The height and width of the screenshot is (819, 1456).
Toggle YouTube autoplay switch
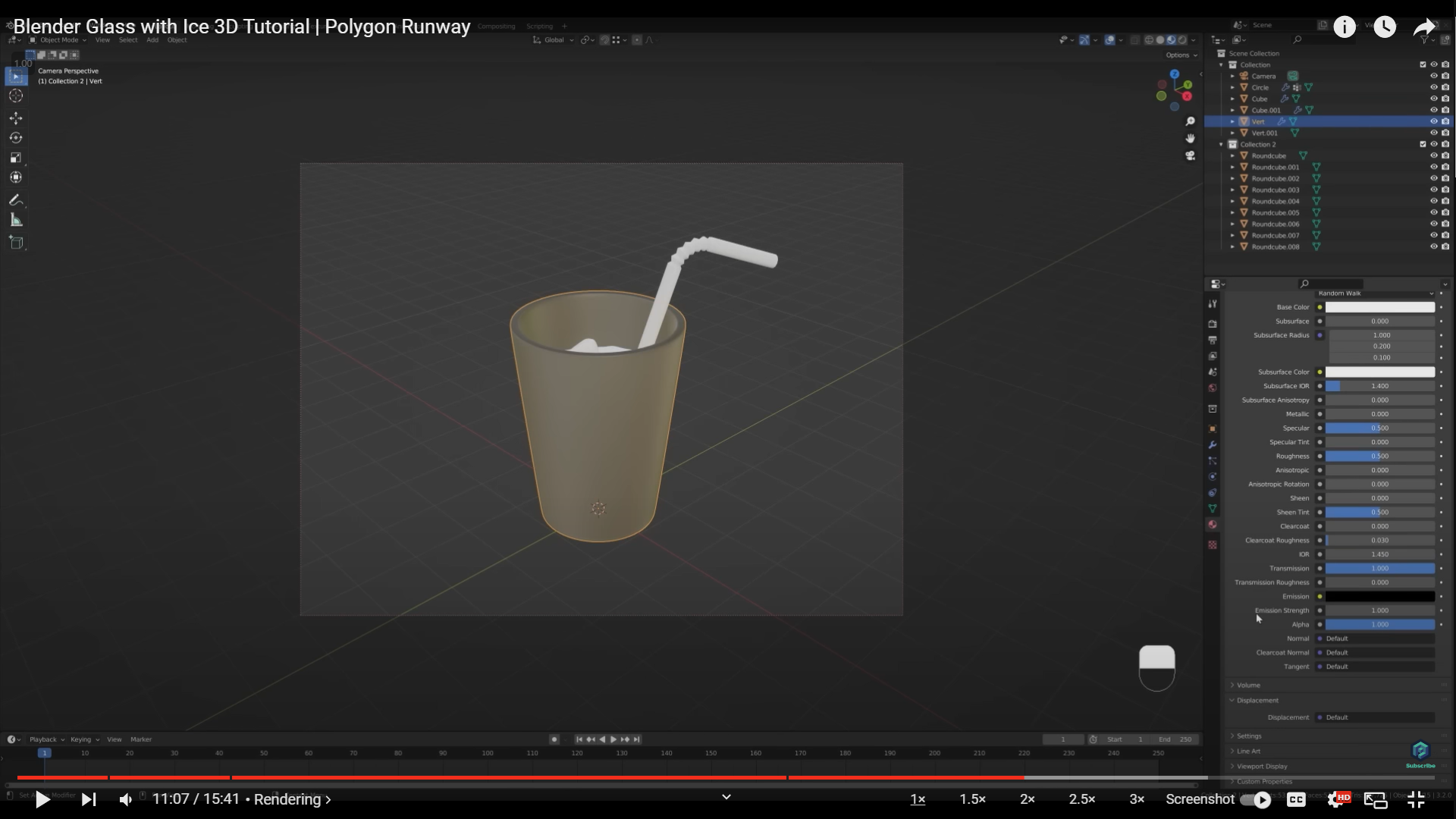(1256, 799)
